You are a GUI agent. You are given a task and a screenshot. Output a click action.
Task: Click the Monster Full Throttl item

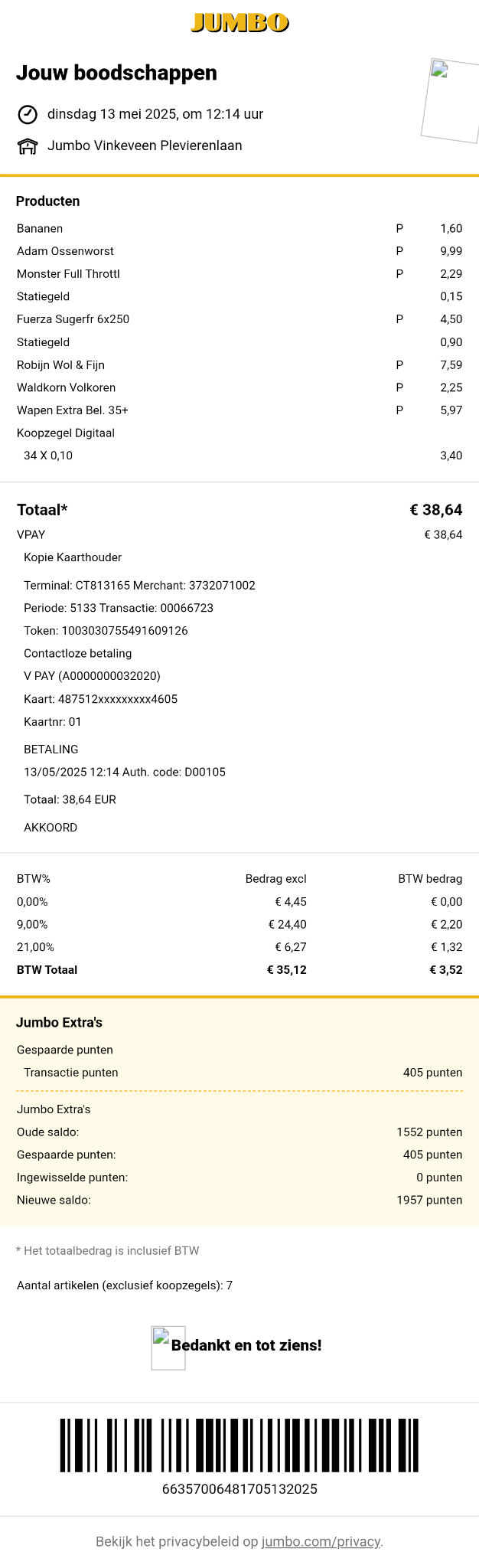68,274
